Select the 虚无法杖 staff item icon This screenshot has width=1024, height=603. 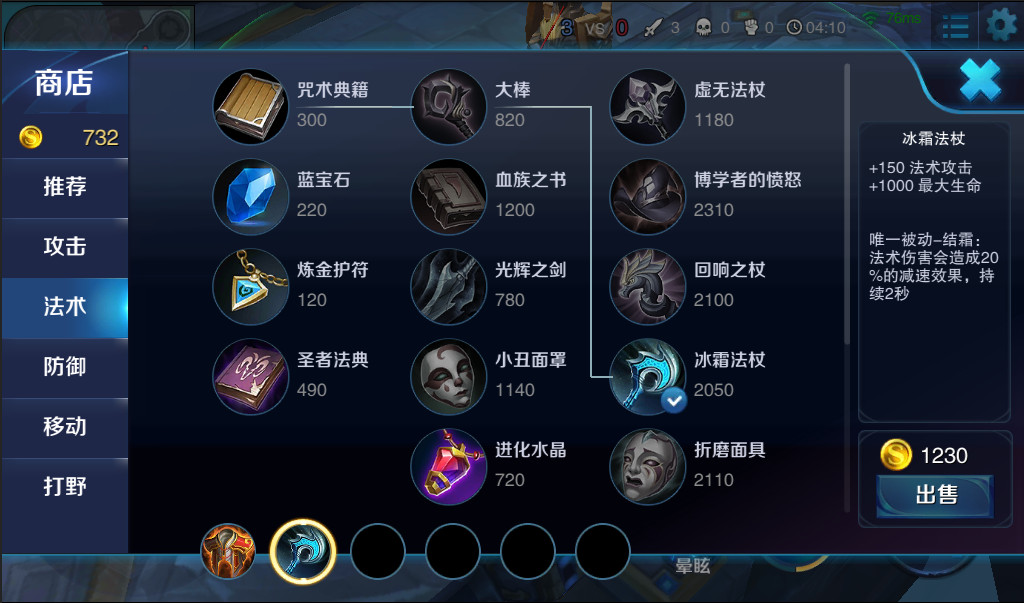(x=647, y=106)
